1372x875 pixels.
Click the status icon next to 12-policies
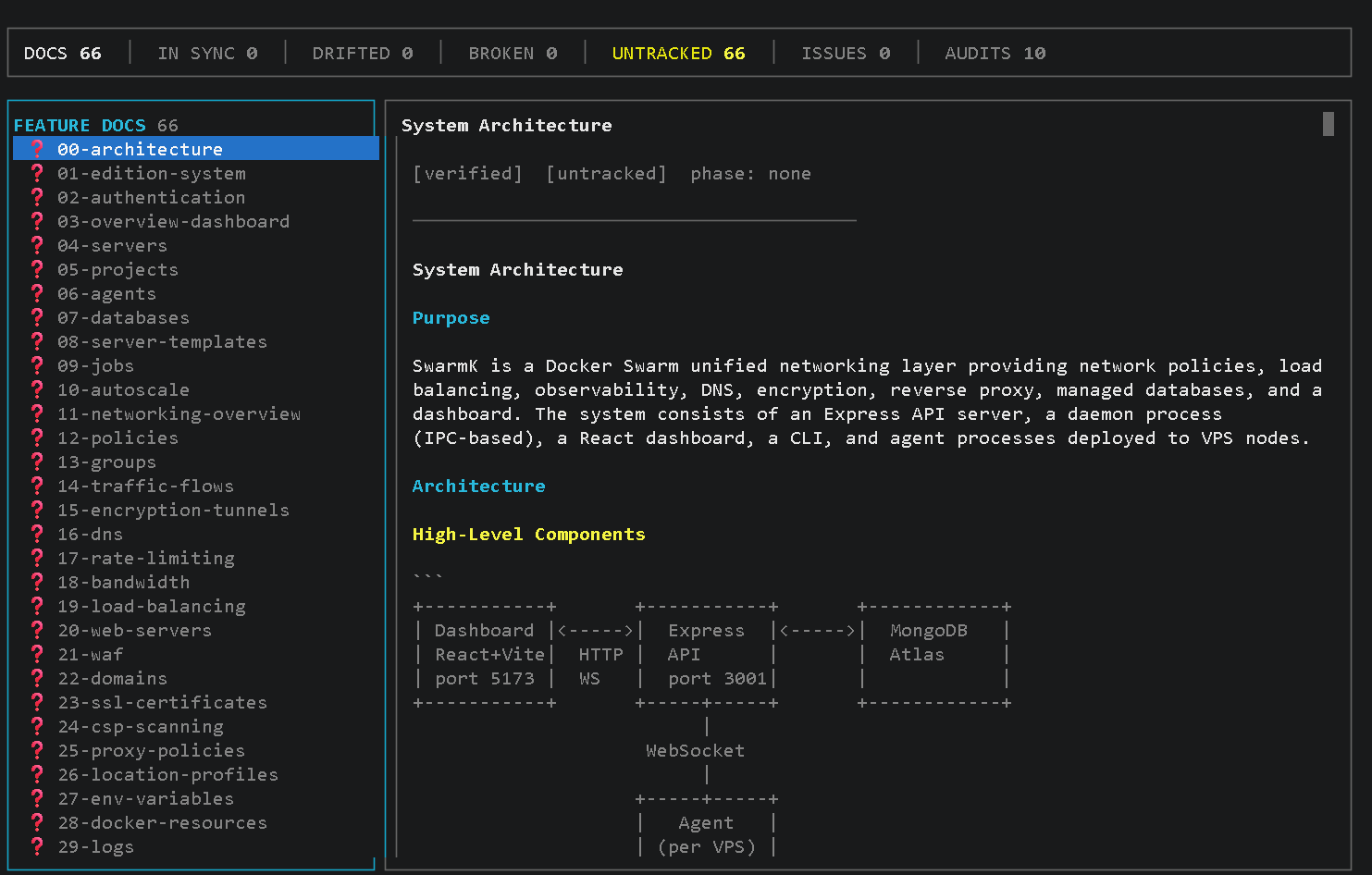(37, 437)
